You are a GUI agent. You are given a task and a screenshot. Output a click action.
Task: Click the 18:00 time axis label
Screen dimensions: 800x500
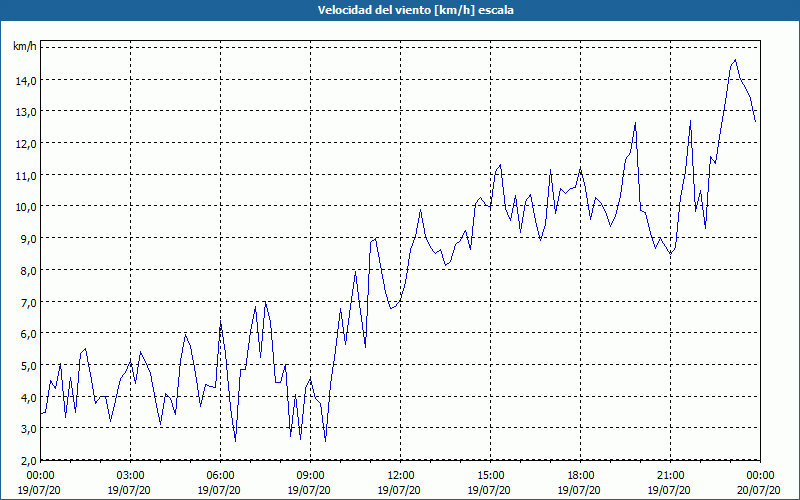[580, 476]
